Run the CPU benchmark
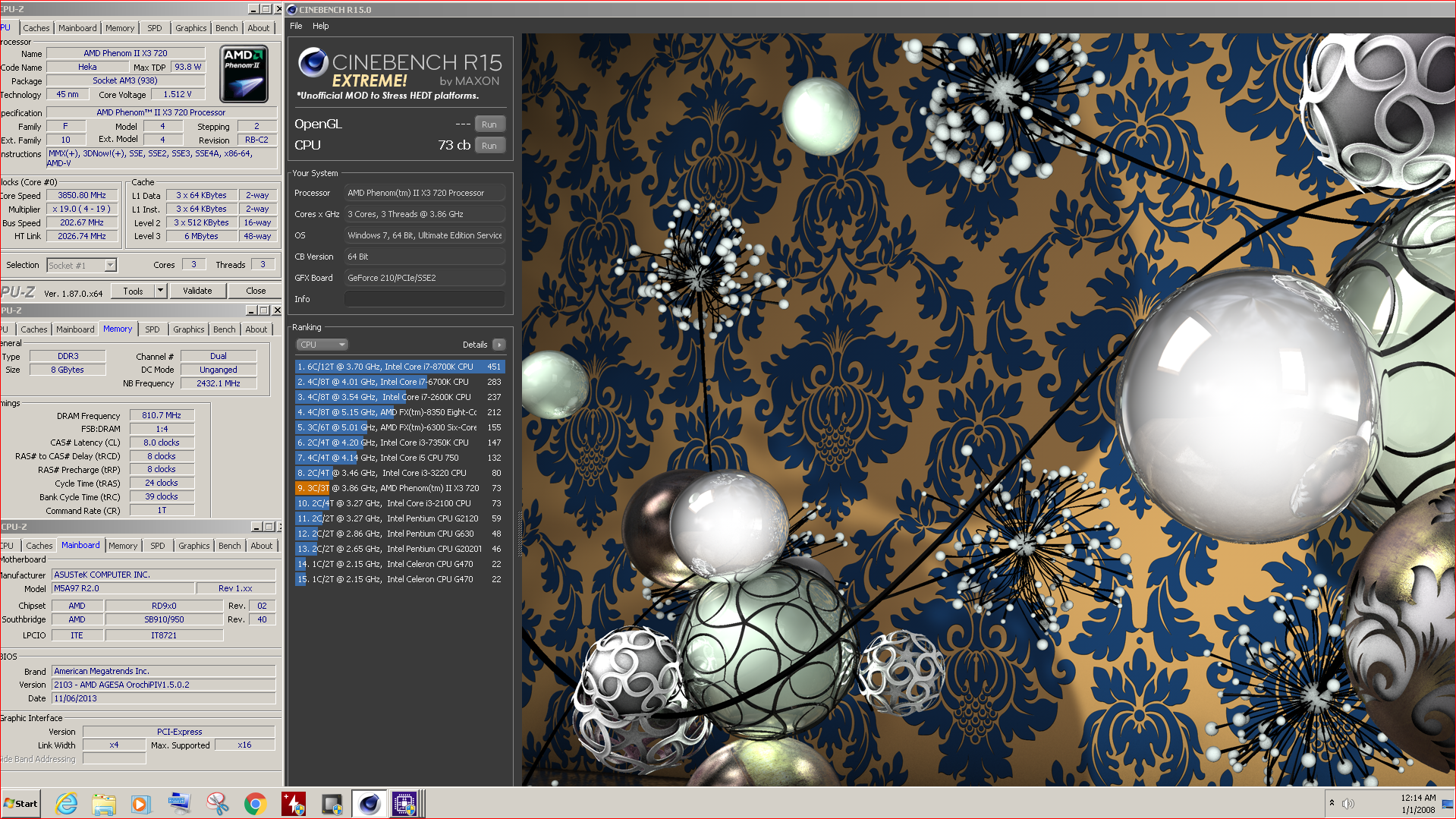1456x819 pixels. tap(489, 146)
